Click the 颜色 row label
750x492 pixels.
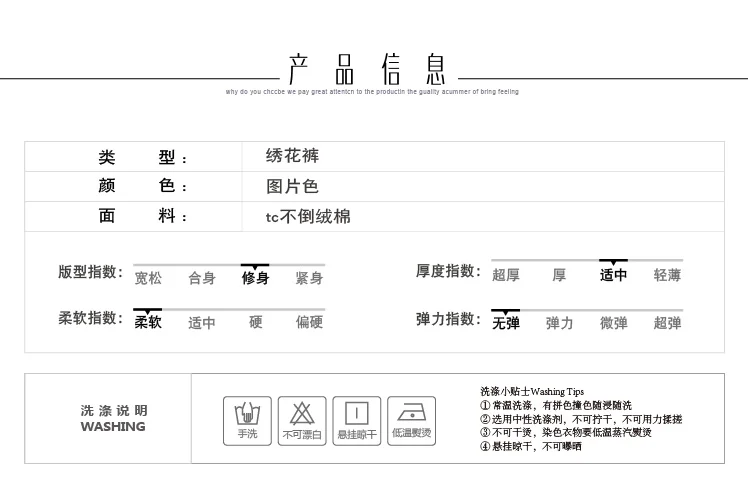point(143,186)
